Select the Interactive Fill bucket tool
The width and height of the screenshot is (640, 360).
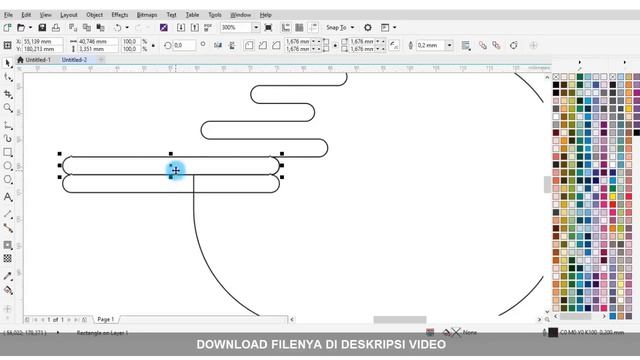point(7,290)
